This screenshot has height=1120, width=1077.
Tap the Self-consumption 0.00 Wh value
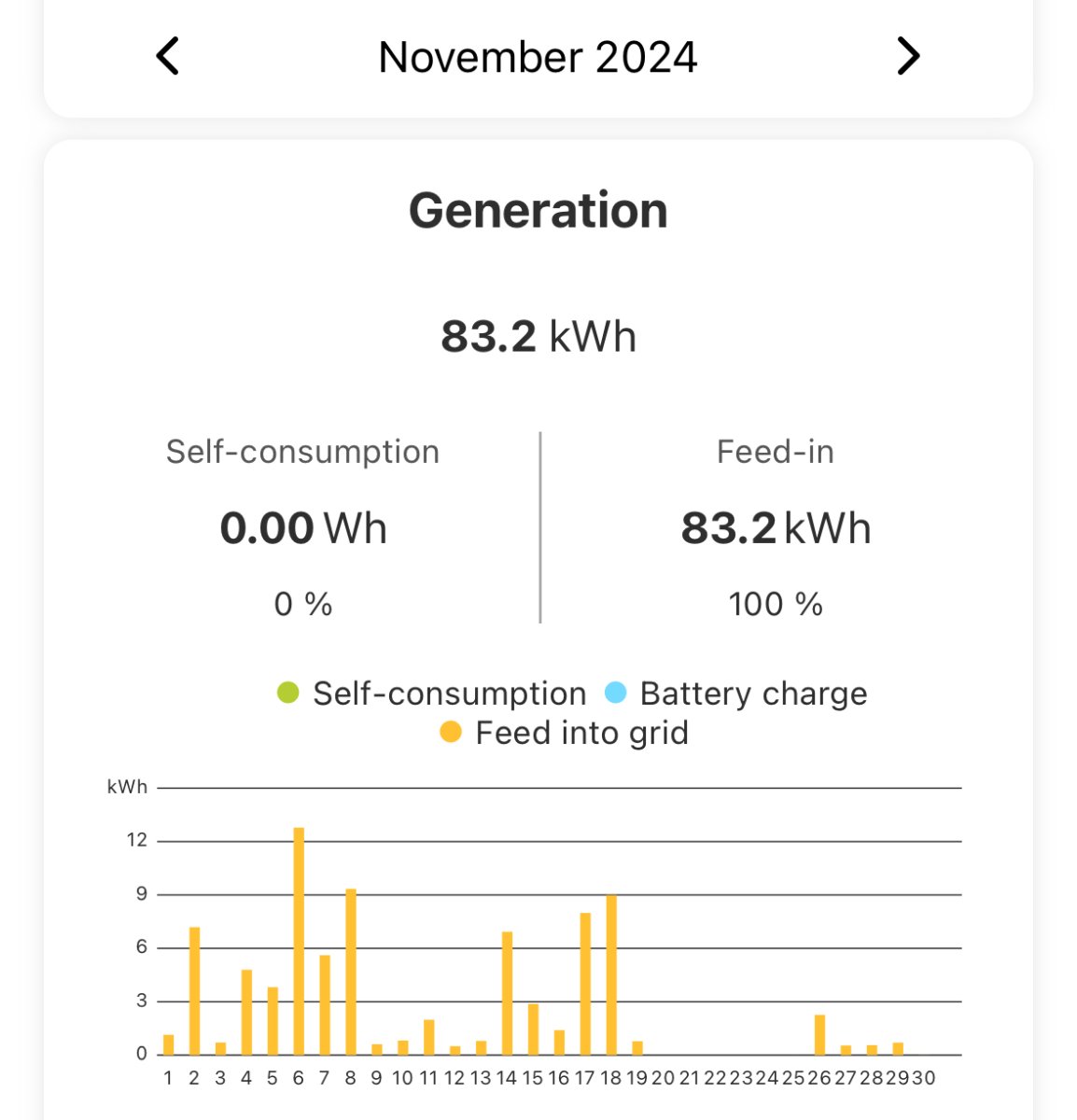point(303,528)
